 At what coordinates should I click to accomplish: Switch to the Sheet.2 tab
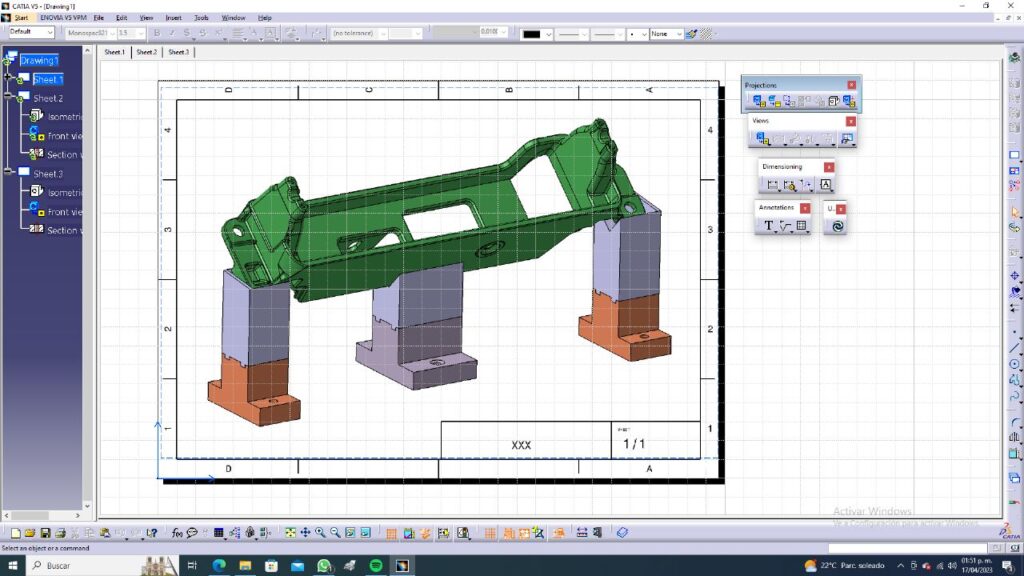point(146,52)
